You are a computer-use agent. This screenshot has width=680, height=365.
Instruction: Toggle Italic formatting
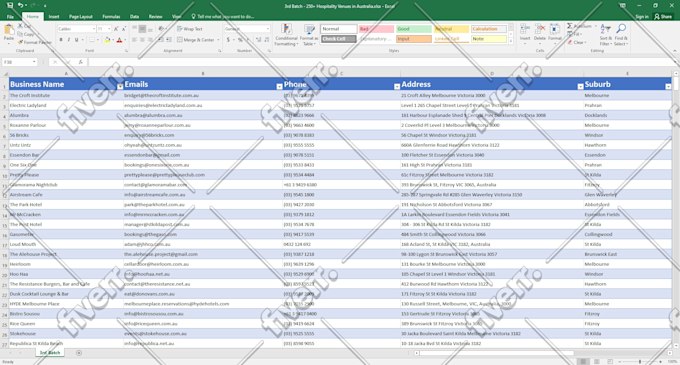click(x=69, y=40)
